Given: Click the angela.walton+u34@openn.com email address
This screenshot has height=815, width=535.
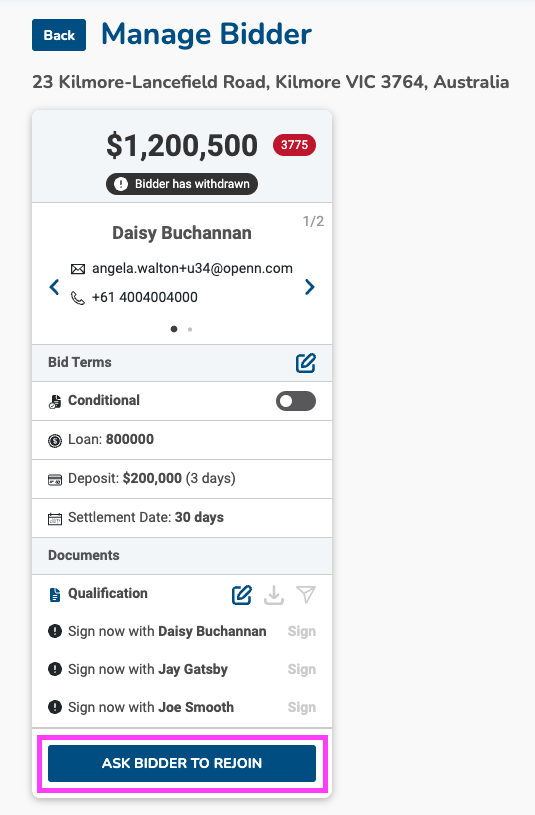Looking at the screenshot, I should 192,268.
